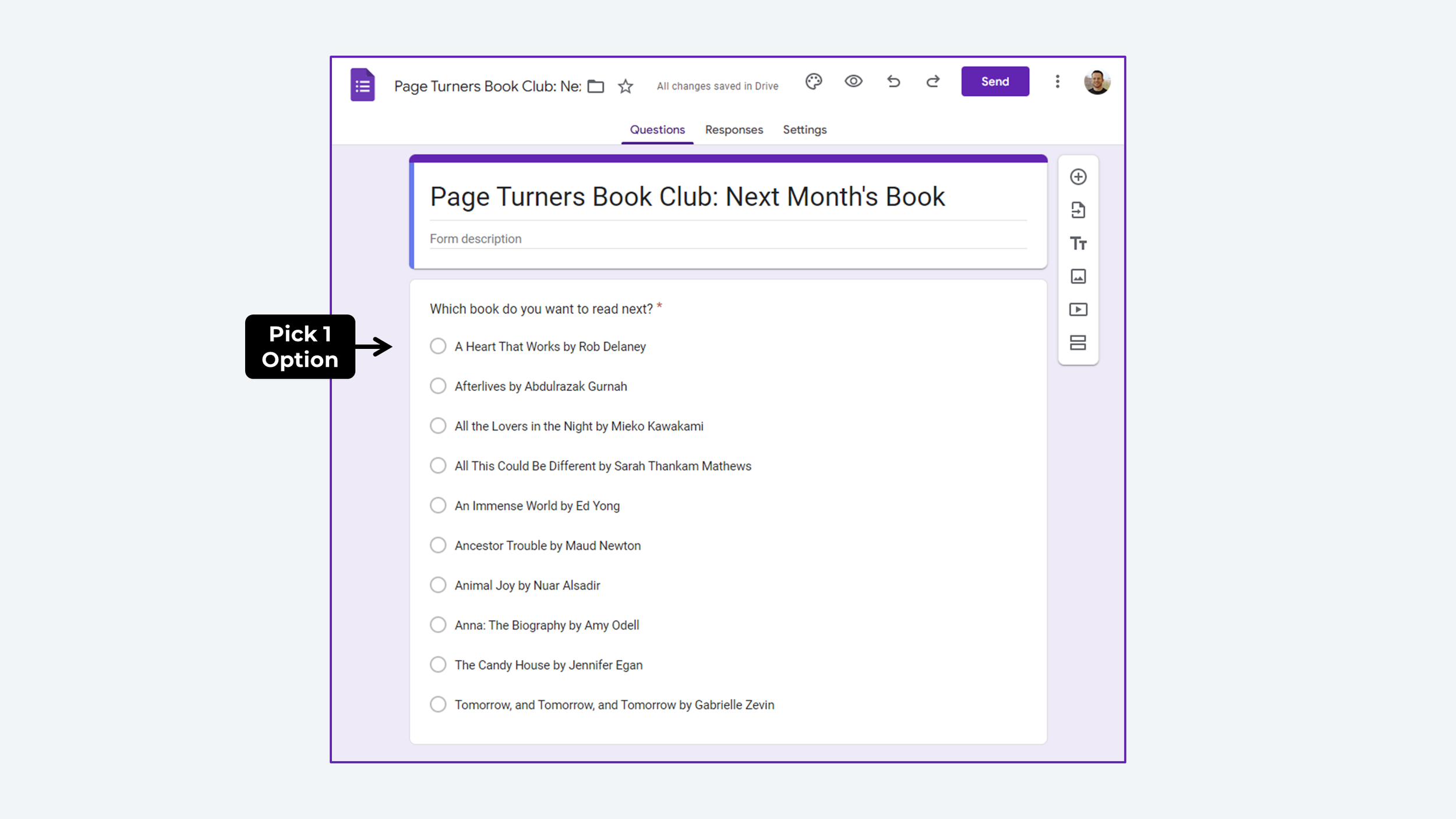Star this form
The image size is (1456, 819).
[625, 87]
